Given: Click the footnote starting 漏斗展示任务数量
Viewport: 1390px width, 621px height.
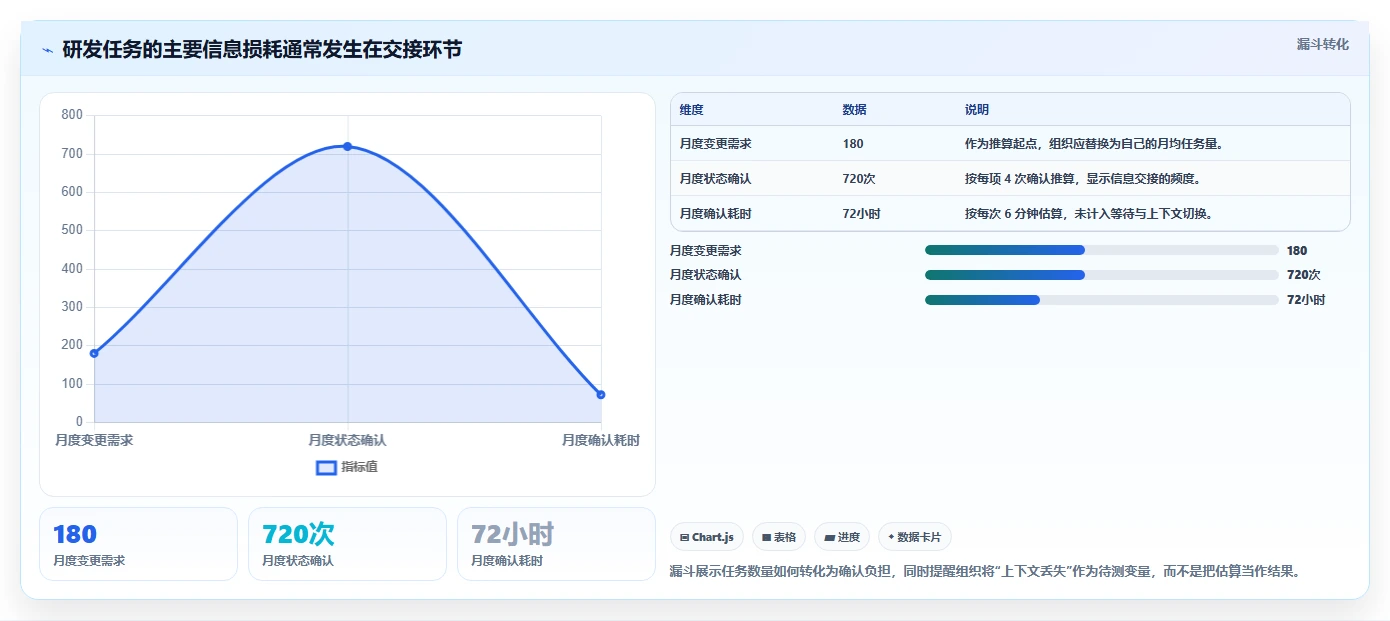Looking at the screenshot, I should tap(987, 572).
